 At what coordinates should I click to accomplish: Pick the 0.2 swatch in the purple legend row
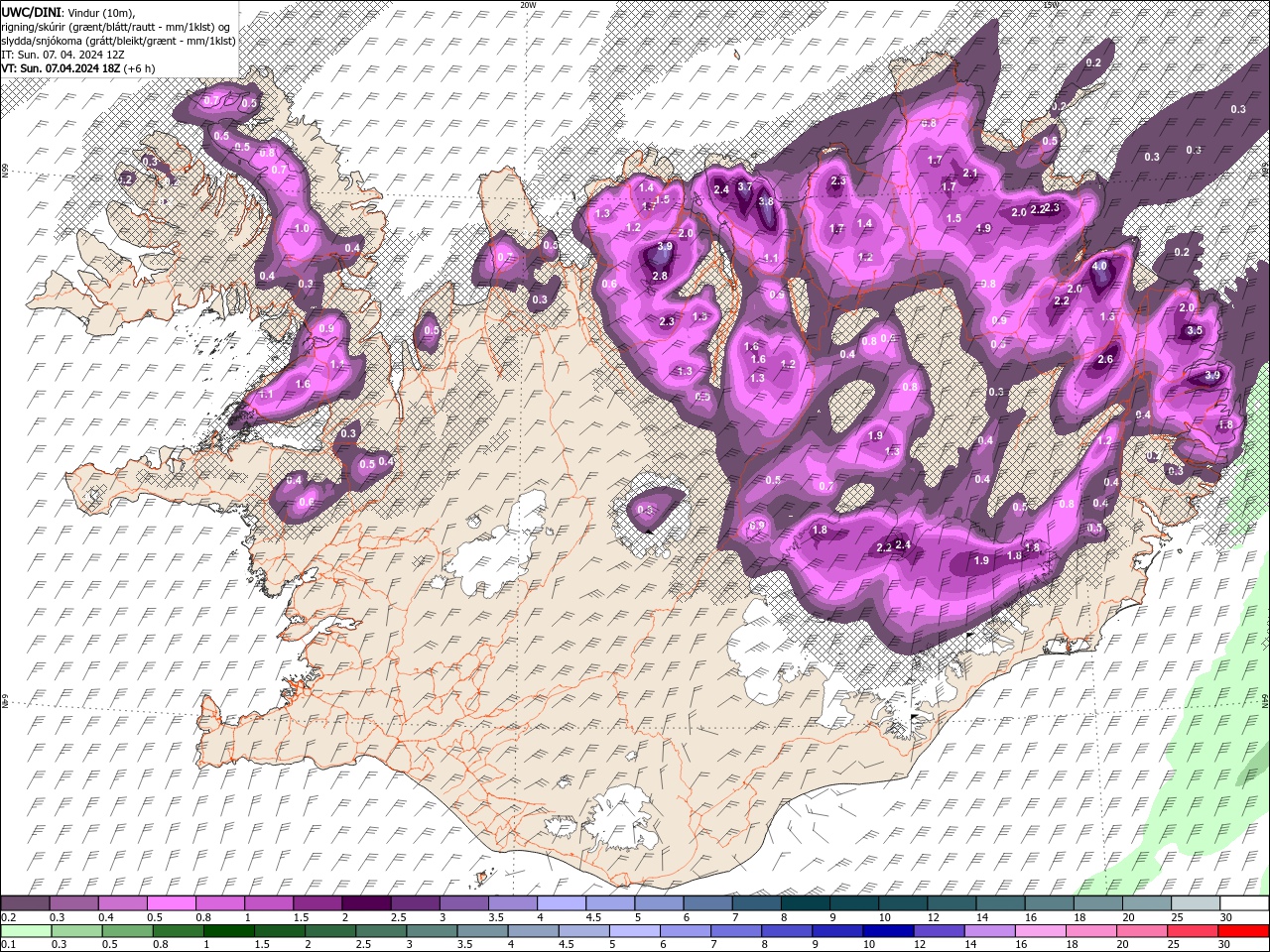click(x=25, y=903)
